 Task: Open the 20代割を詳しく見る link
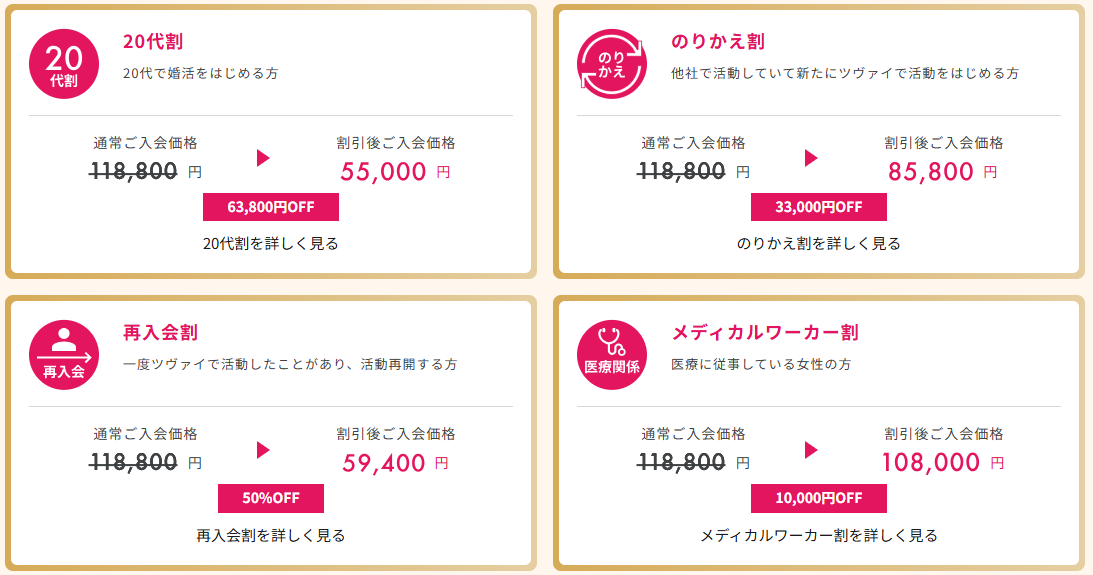click(x=270, y=244)
